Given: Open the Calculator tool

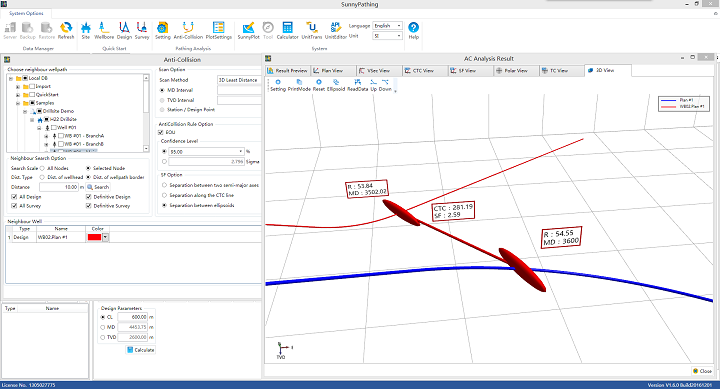Looking at the screenshot, I should pyautogui.click(x=287, y=31).
